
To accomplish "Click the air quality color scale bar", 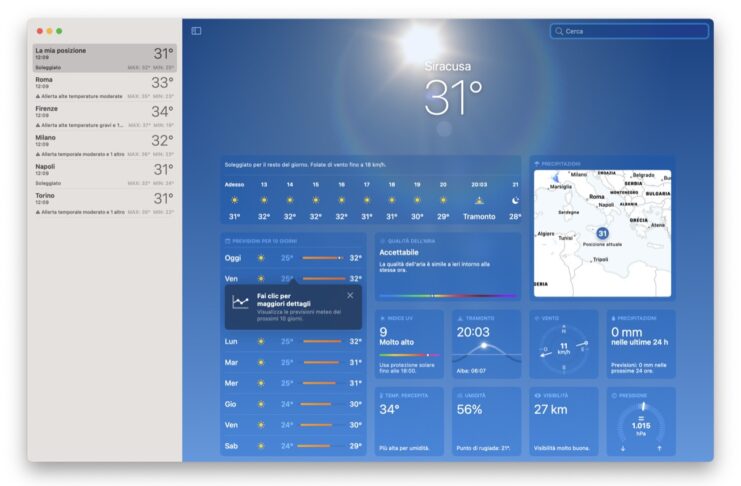I will 448,296.
